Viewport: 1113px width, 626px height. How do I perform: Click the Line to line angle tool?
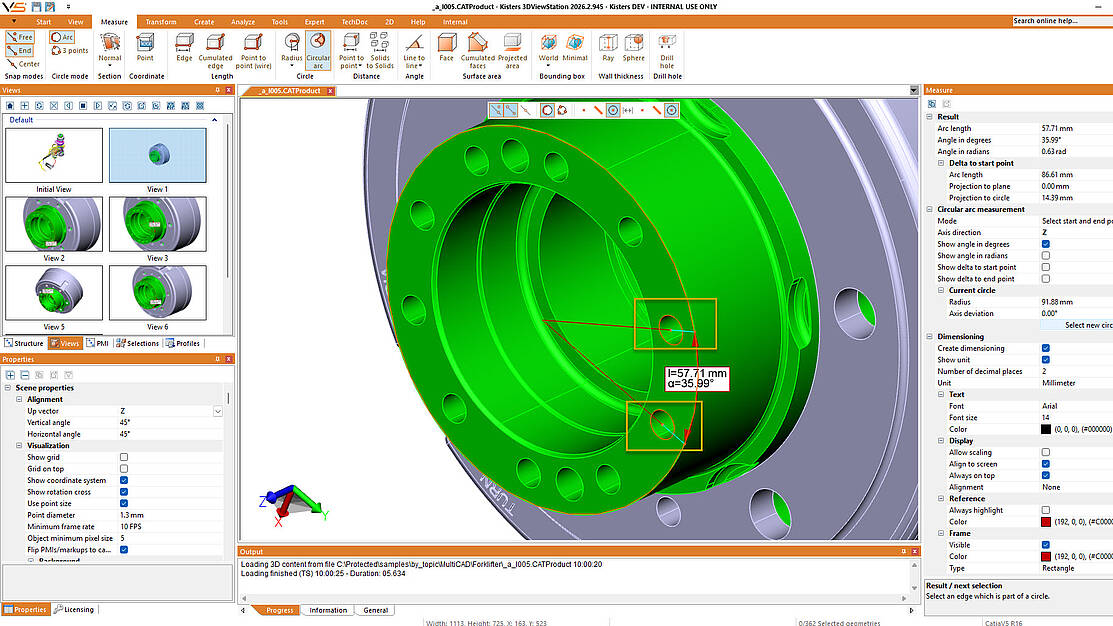point(414,50)
